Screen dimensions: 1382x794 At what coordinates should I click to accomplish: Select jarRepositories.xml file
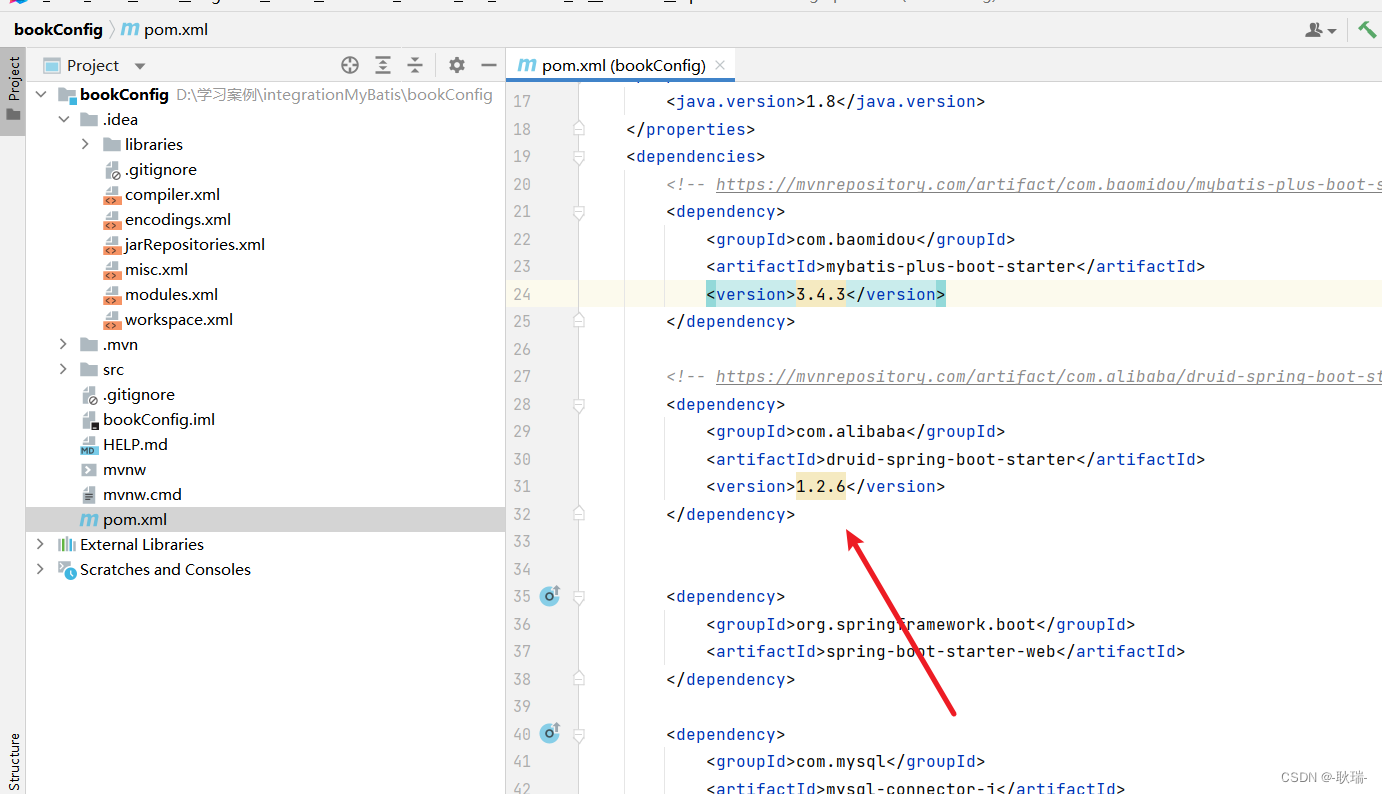tap(195, 244)
